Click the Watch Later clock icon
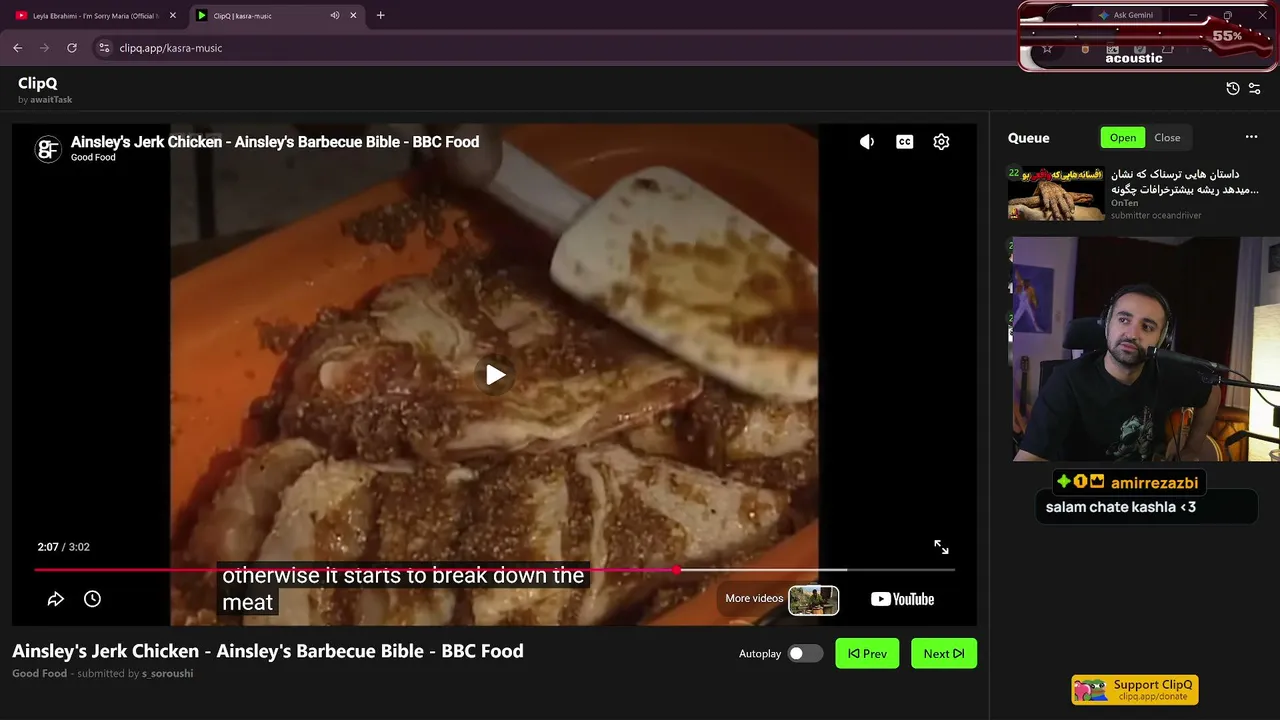 coord(92,599)
